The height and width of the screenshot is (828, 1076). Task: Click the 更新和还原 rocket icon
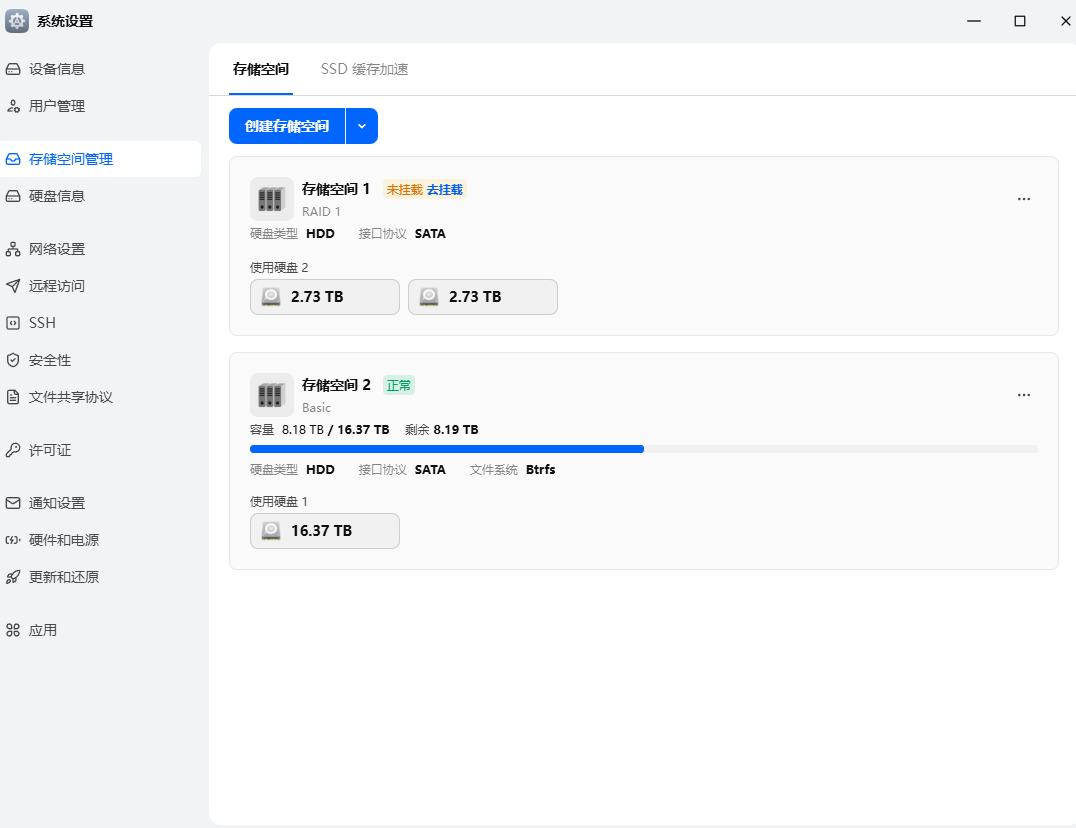[13, 577]
